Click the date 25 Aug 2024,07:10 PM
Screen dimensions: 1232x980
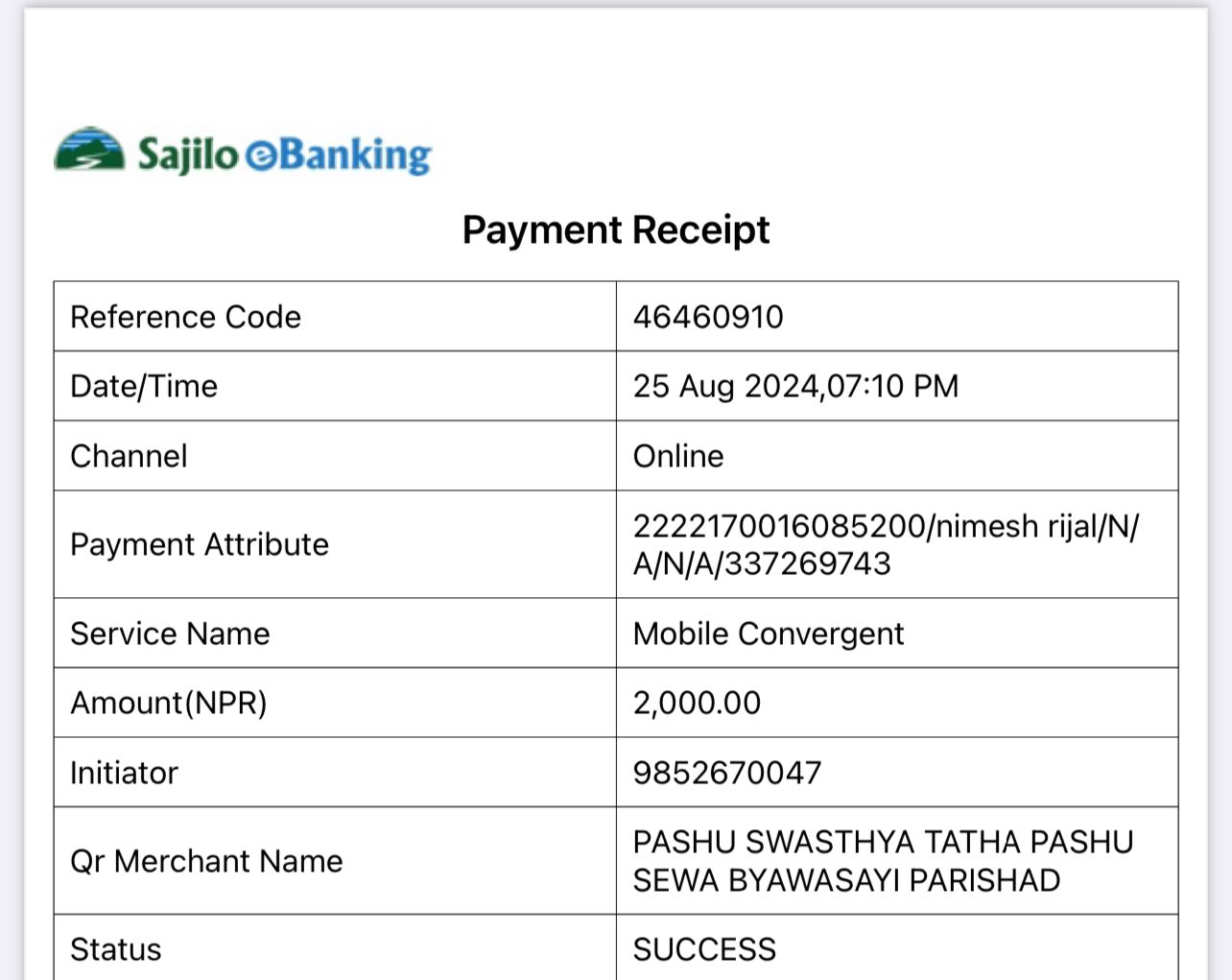(795, 386)
